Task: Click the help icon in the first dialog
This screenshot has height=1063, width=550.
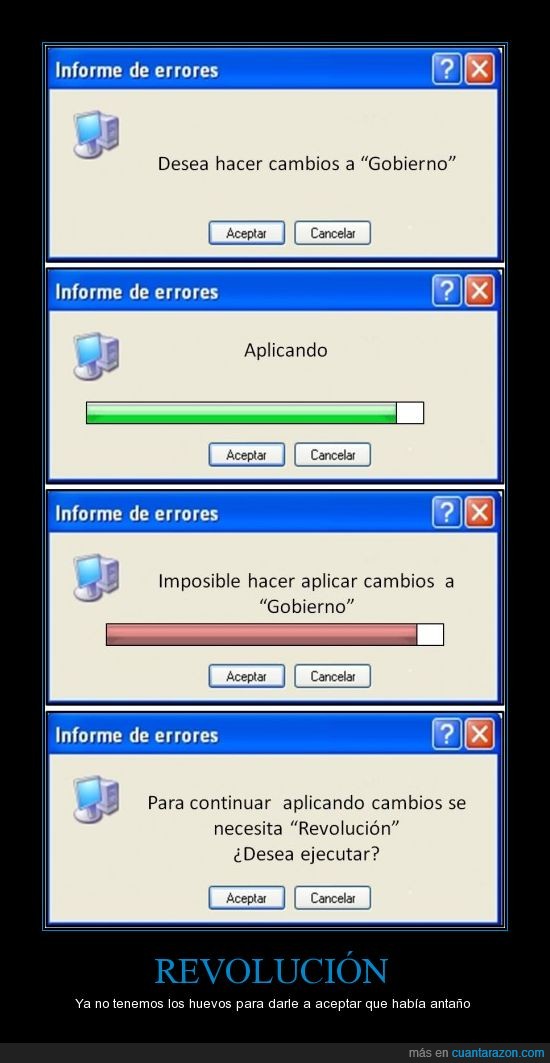Action: point(447,70)
